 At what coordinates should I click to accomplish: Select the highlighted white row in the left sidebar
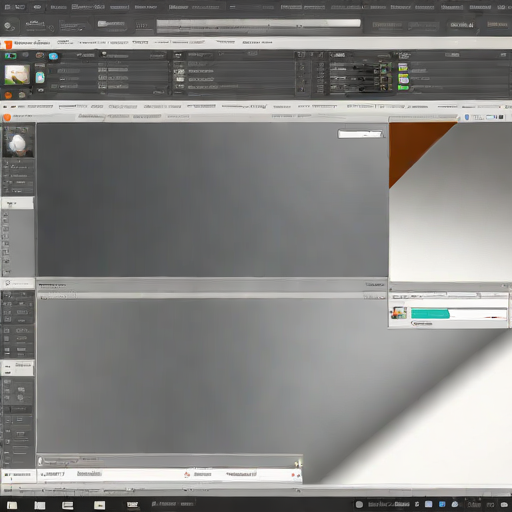(18, 203)
